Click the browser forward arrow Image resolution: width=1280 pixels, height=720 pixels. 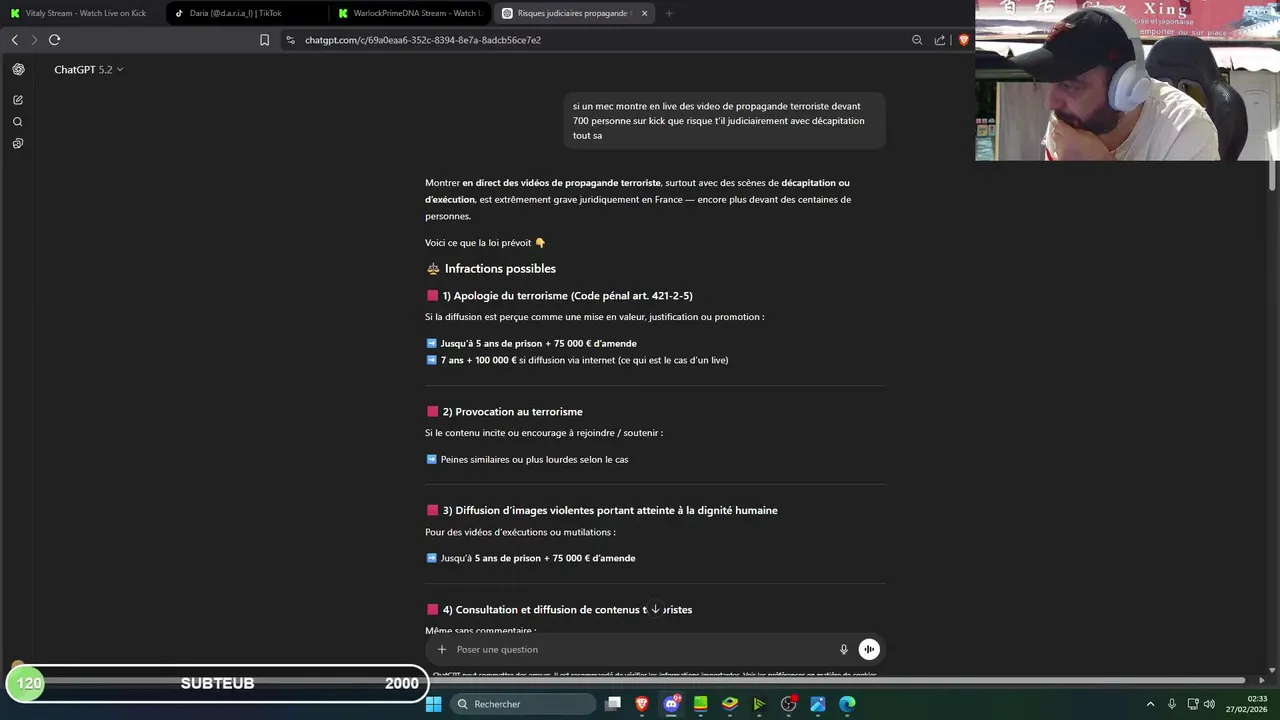(34, 40)
